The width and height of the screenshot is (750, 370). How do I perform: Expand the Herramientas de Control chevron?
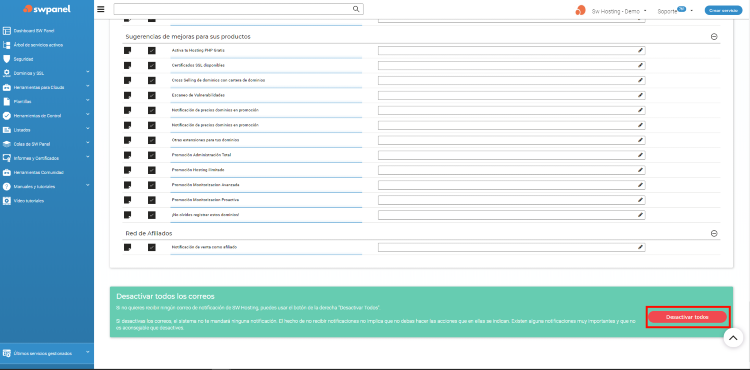pos(88,115)
